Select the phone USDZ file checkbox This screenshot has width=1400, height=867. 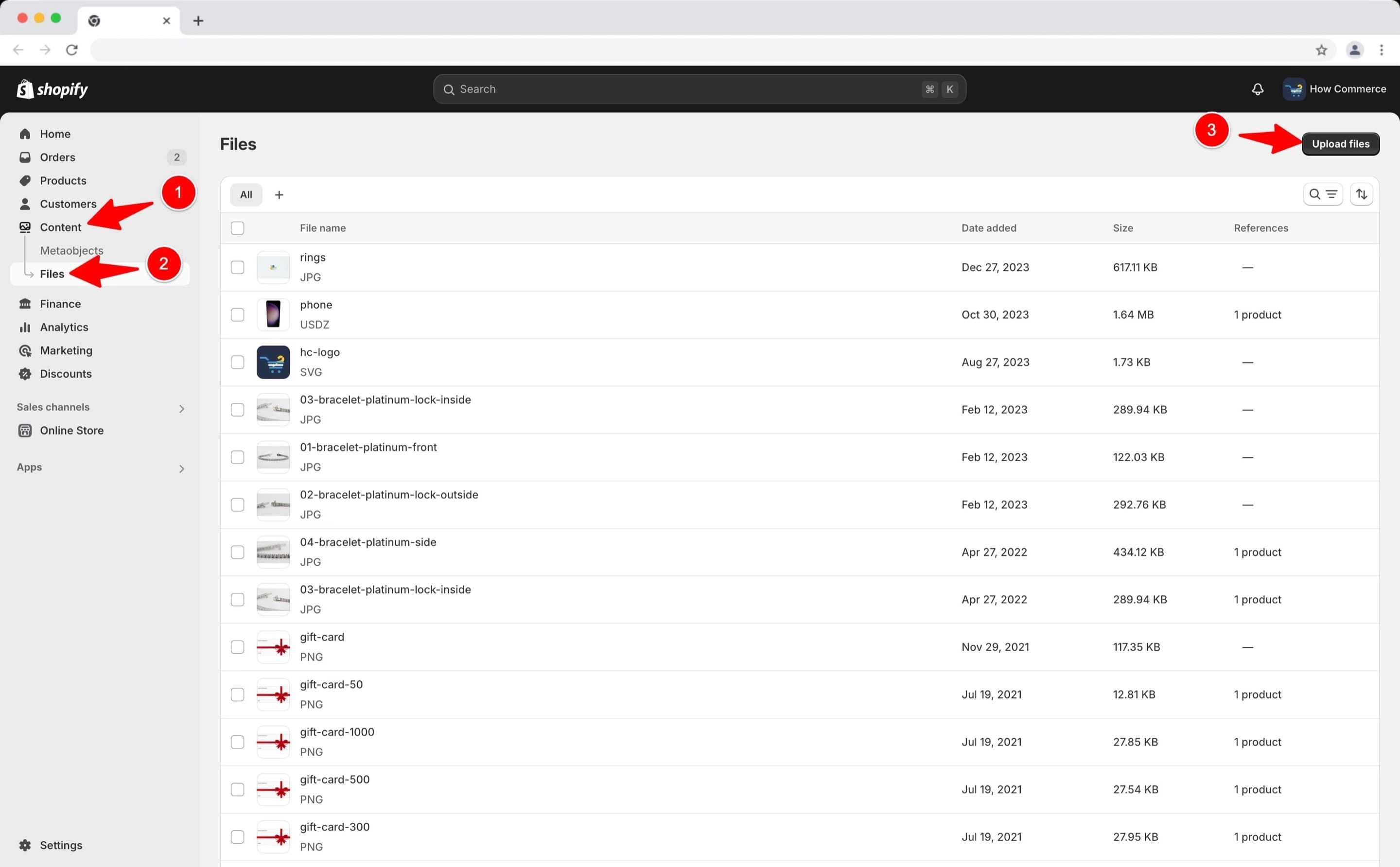pos(237,315)
